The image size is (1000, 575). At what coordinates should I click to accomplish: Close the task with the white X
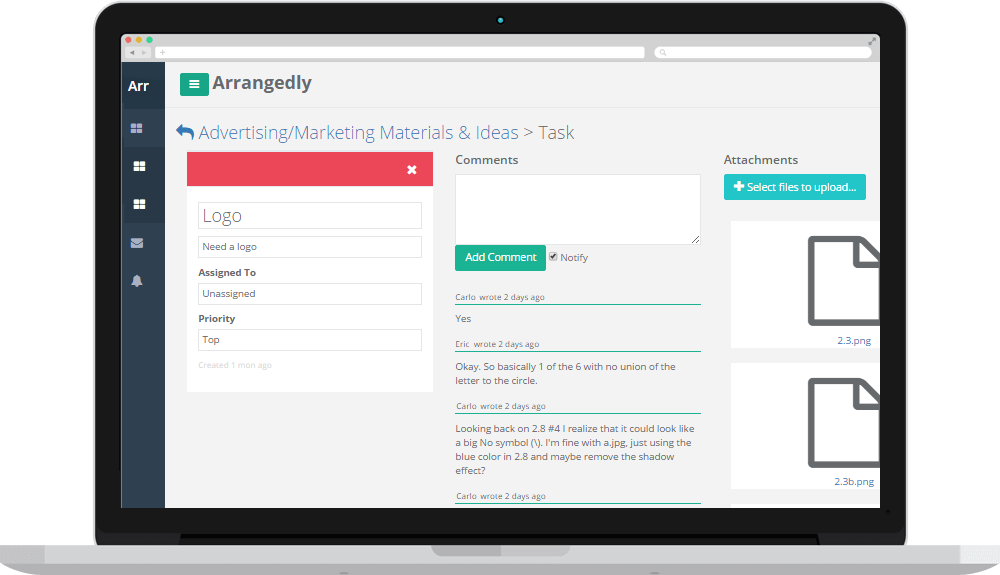(412, 170)
